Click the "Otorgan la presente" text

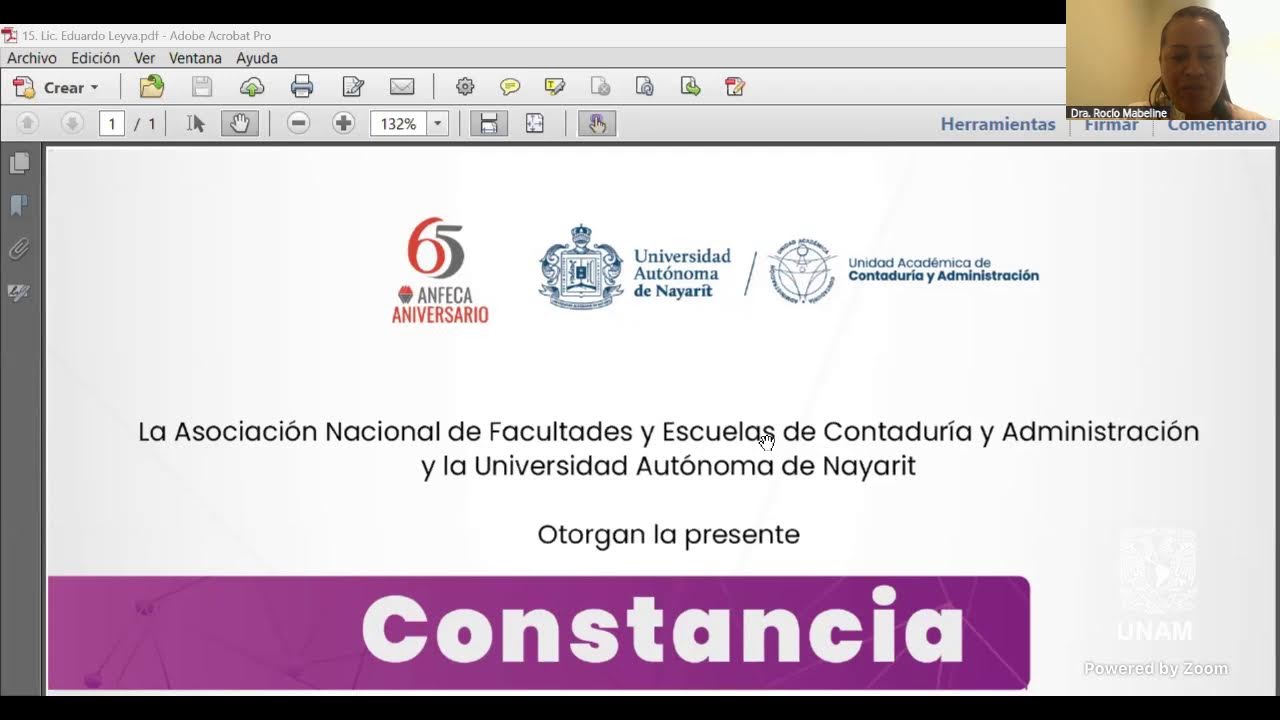[668, 534]
